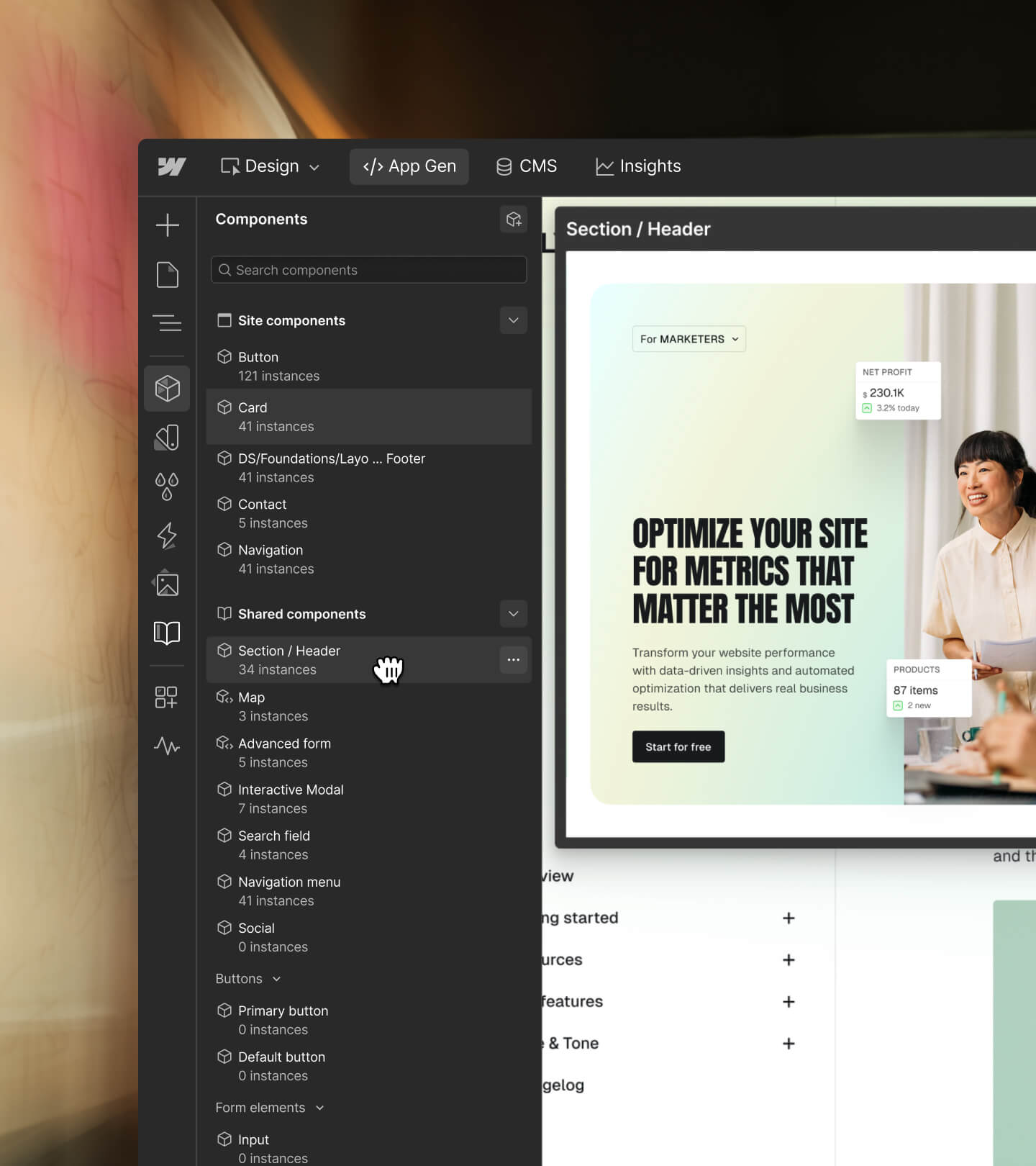The image size is (1036, 1166).
Task: Open App Gen mode
Action: pyautogui.click(x=409, y=166)
